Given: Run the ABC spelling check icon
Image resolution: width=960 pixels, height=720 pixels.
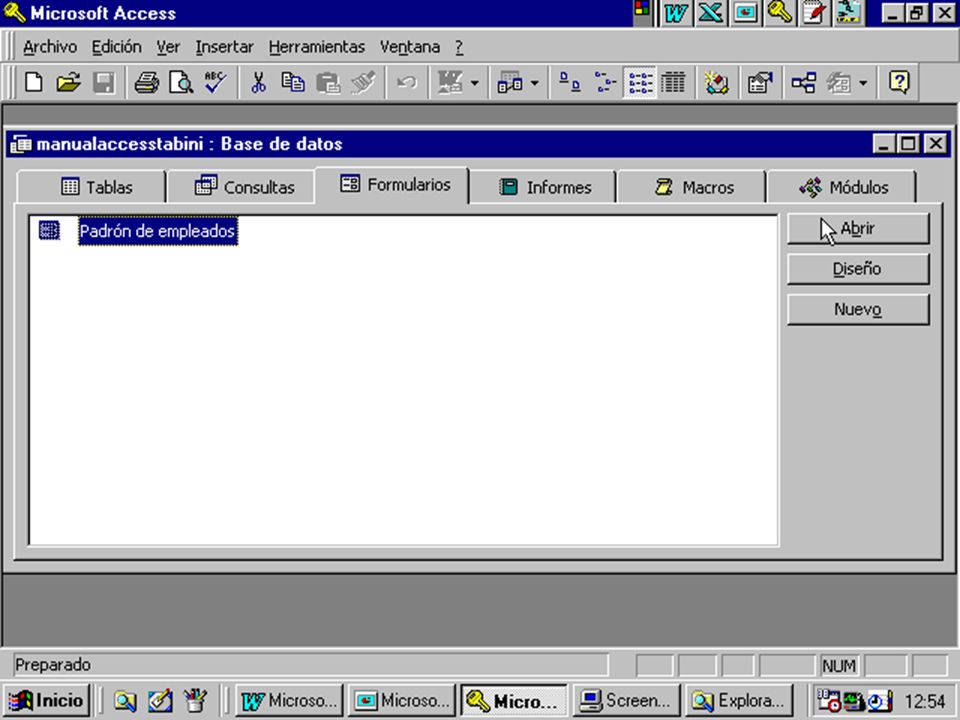Looking at the screenshot, I should [x=216, y=82].
